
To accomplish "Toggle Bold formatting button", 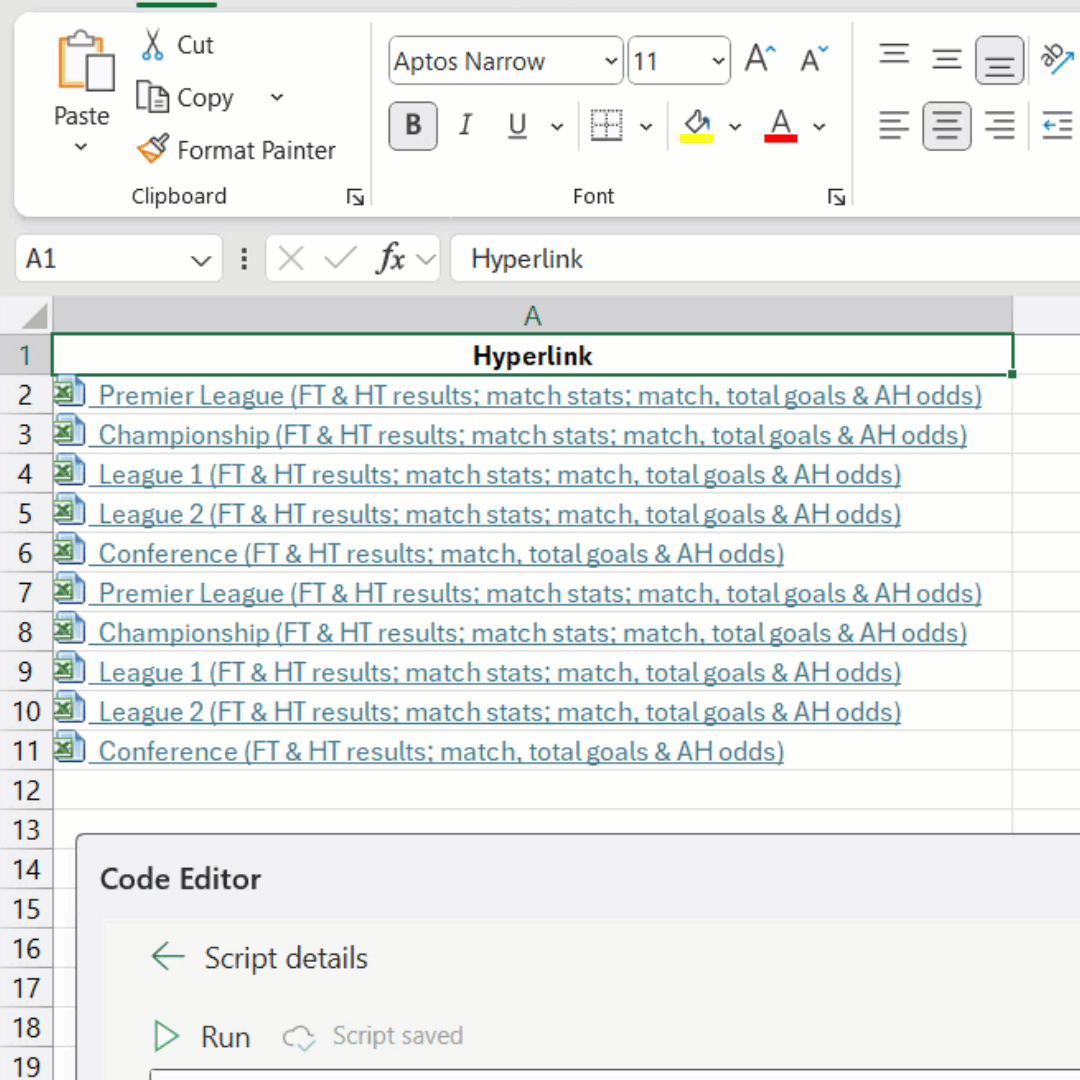I will tap(413, 126).
